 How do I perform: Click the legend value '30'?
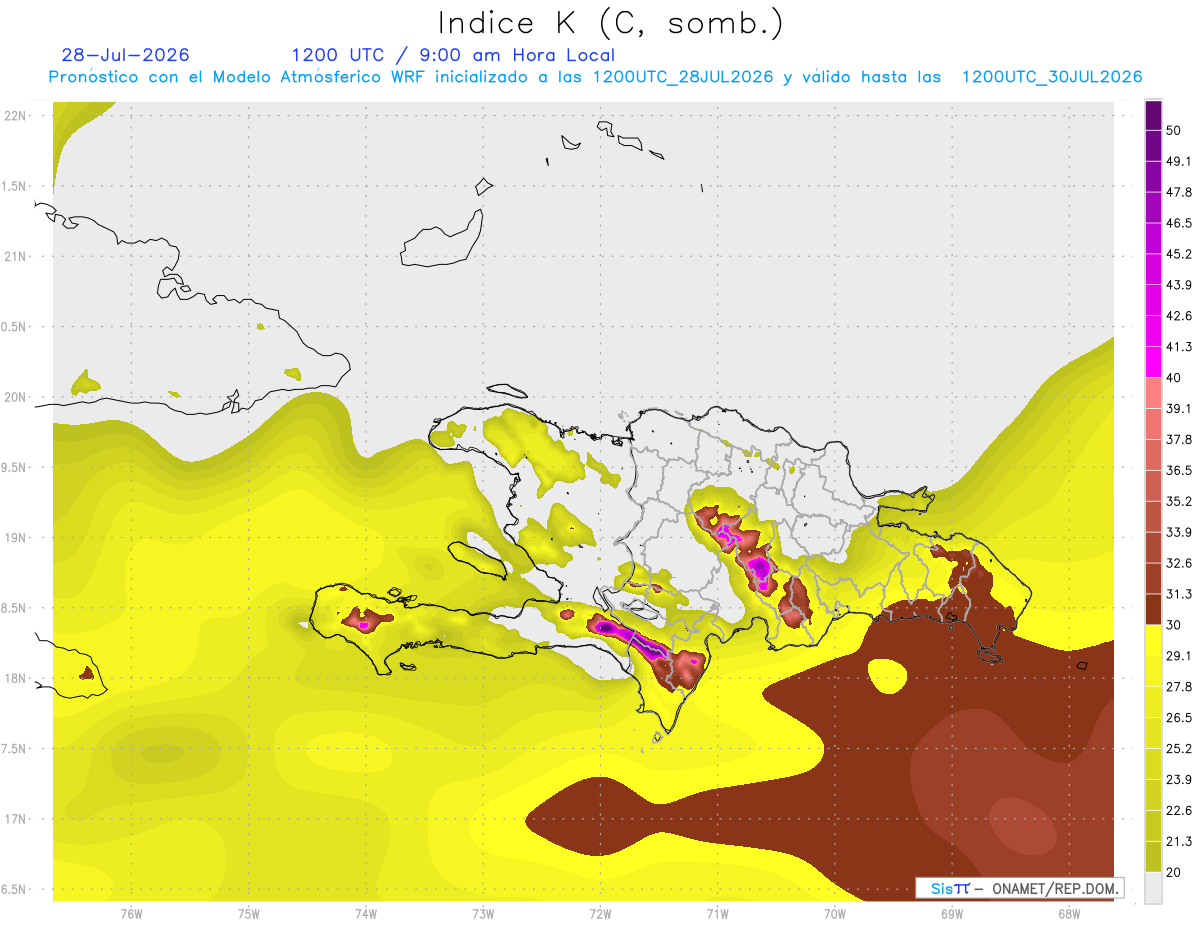pyautogui.click(x=1174, y=625)
